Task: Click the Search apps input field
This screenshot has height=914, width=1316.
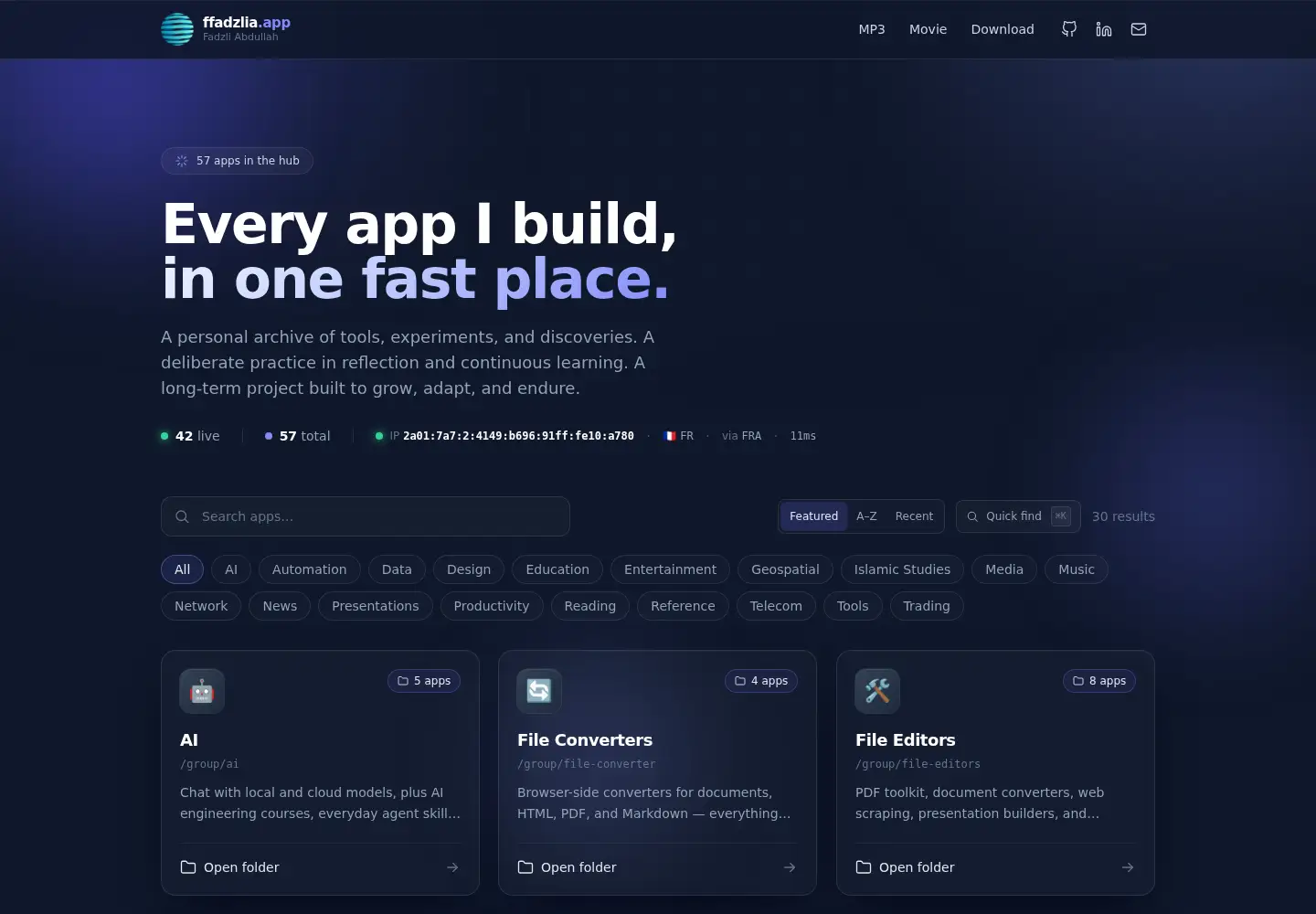Action: point(366,516)
